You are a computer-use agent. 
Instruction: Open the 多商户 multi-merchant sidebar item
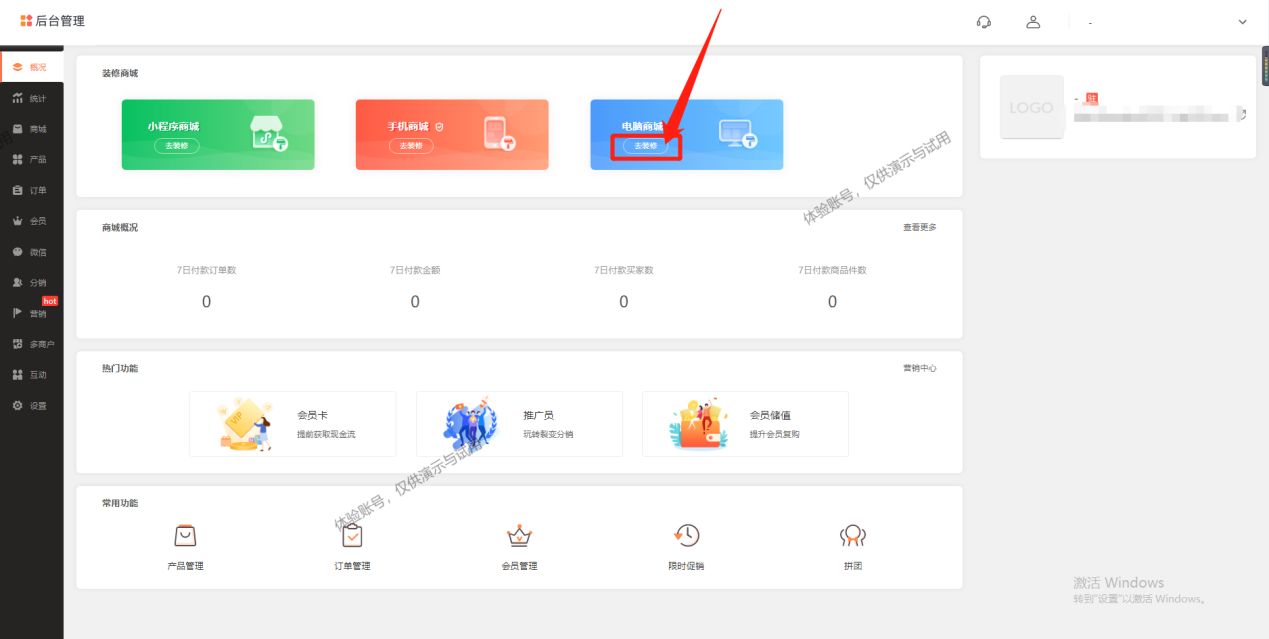[31, 344]
